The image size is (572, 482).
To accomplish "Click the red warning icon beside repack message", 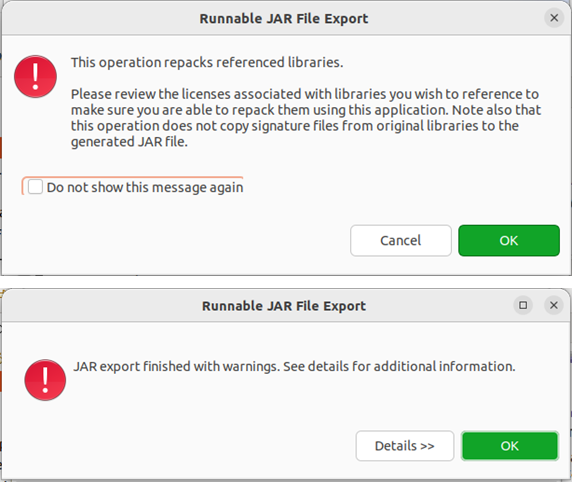I will (x=35, y=77).
